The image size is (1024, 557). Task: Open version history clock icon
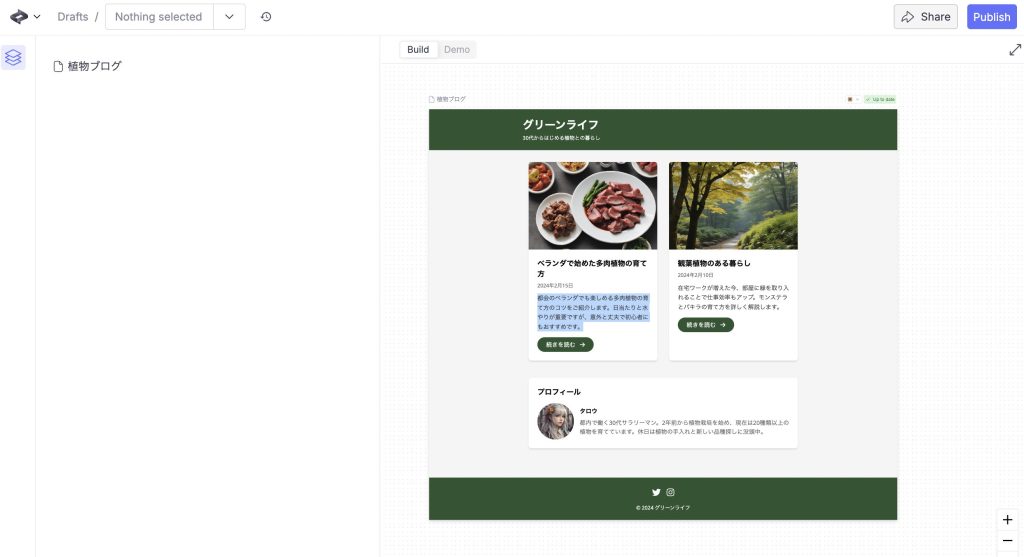(266, 17)
